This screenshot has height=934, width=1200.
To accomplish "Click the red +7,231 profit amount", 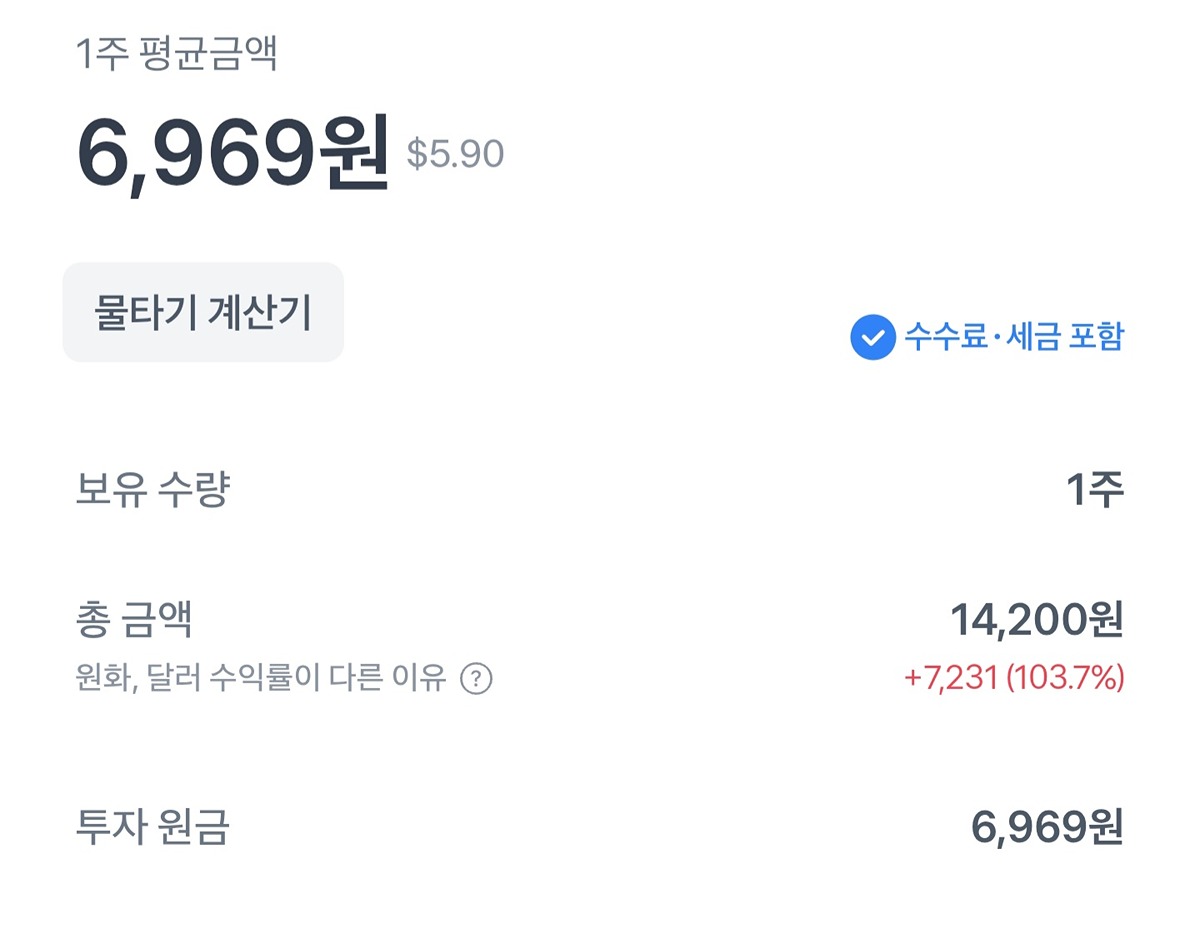I will pos(950,678).
